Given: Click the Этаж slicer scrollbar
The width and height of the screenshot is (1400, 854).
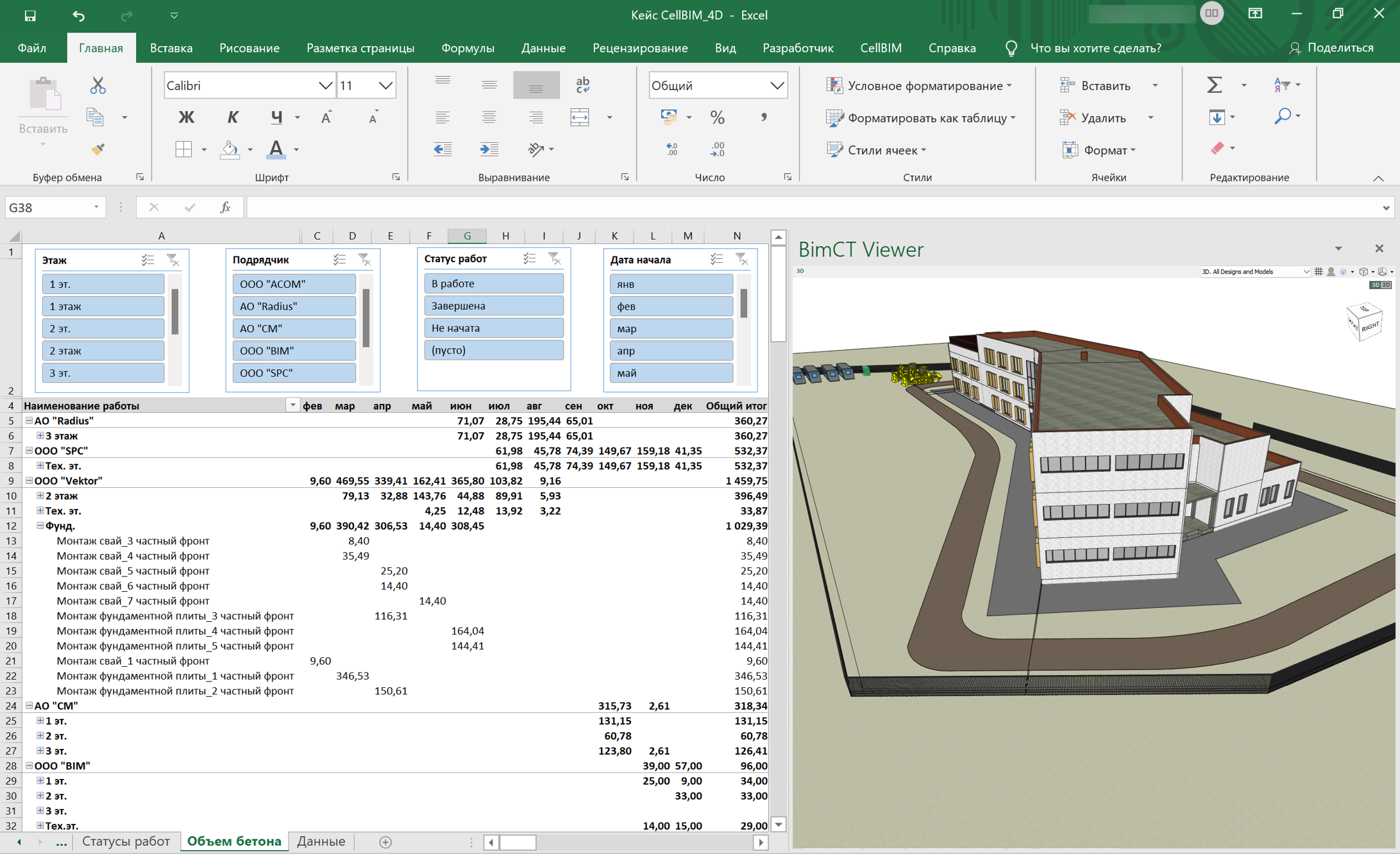Looking at the screenshot, I should [x=175, y=312].
